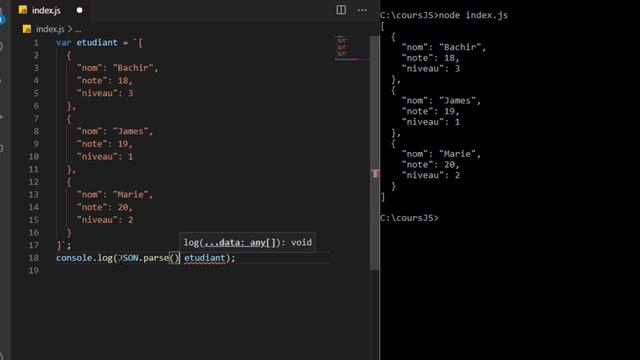This screenshot has width=640, height=360.
Task: Click the editor vertical scrollbar
Action: click(x=375, y=152)
